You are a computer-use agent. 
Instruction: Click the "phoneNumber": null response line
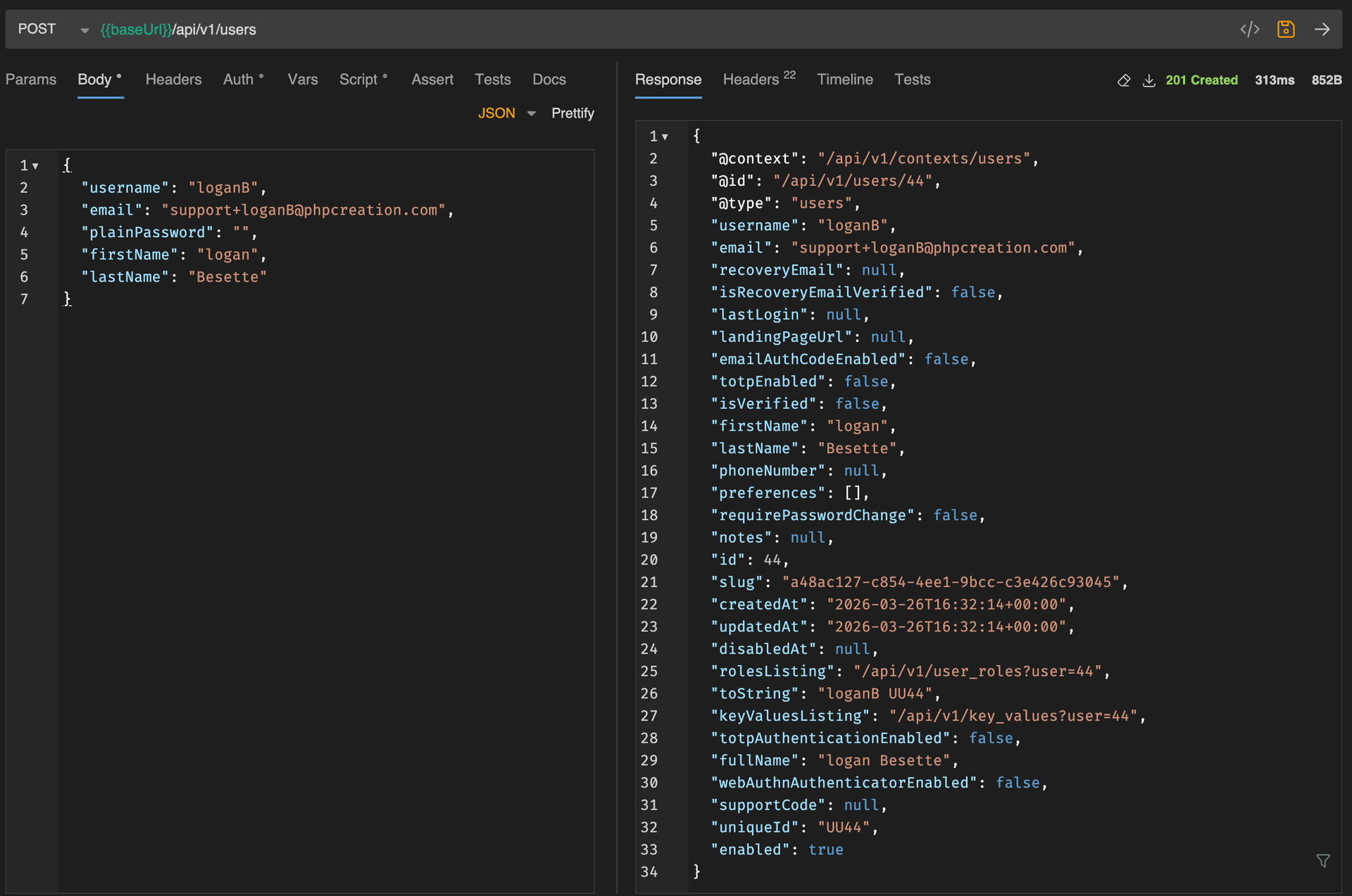(799, 471)
